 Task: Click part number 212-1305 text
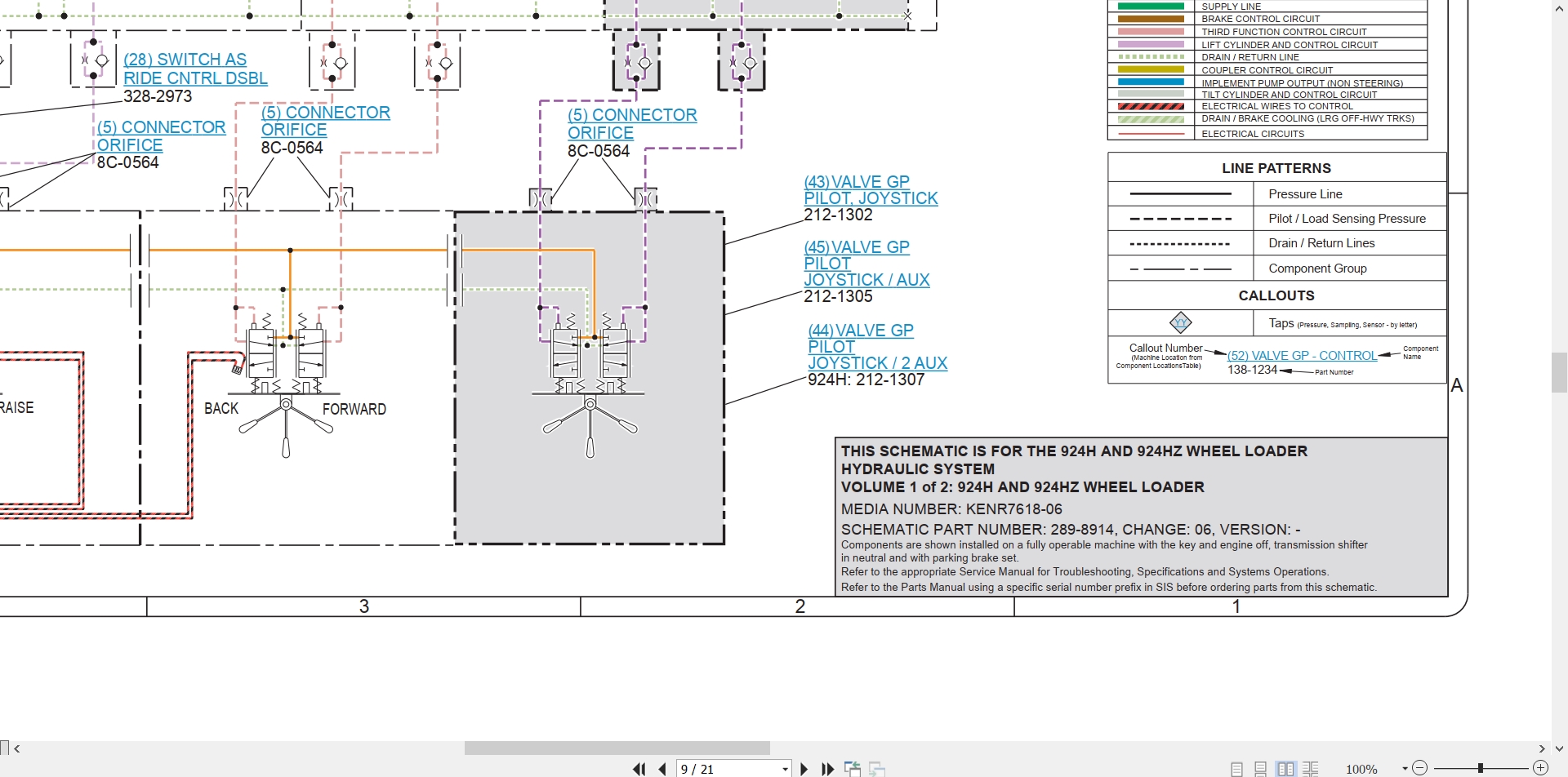[838, 296]
